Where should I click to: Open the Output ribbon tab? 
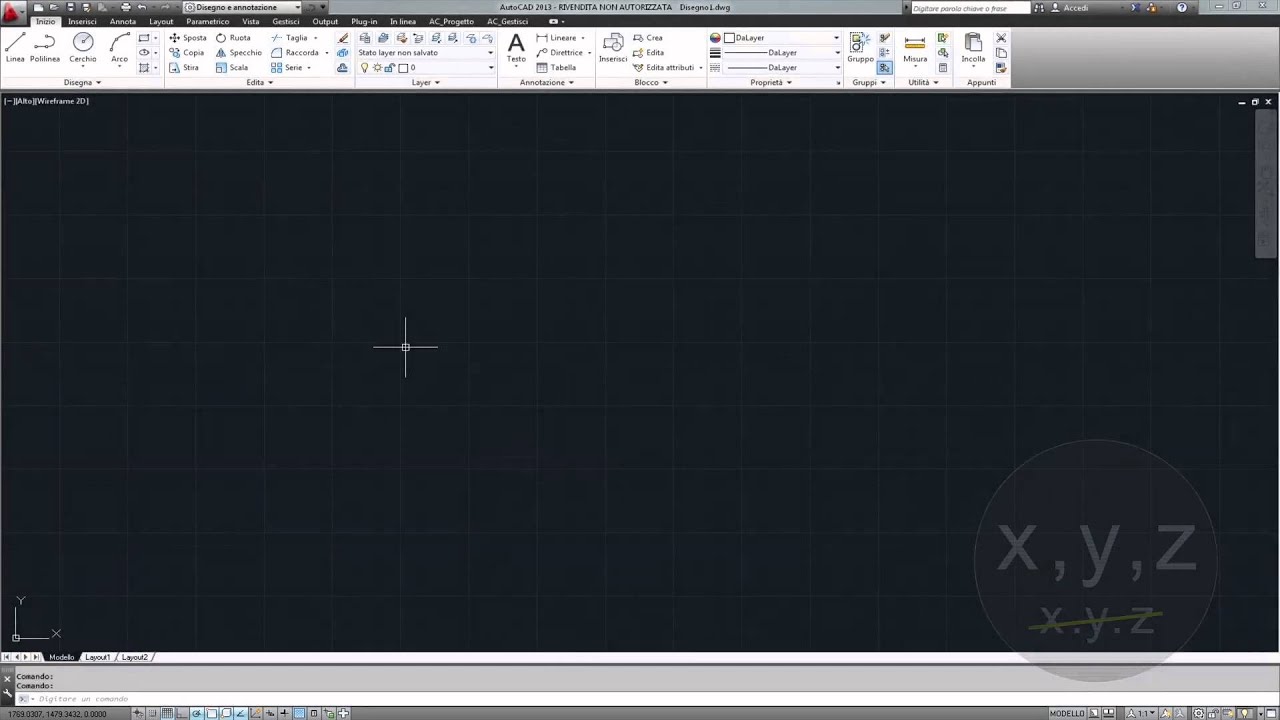pyautogui.click(x=325, y=21)
